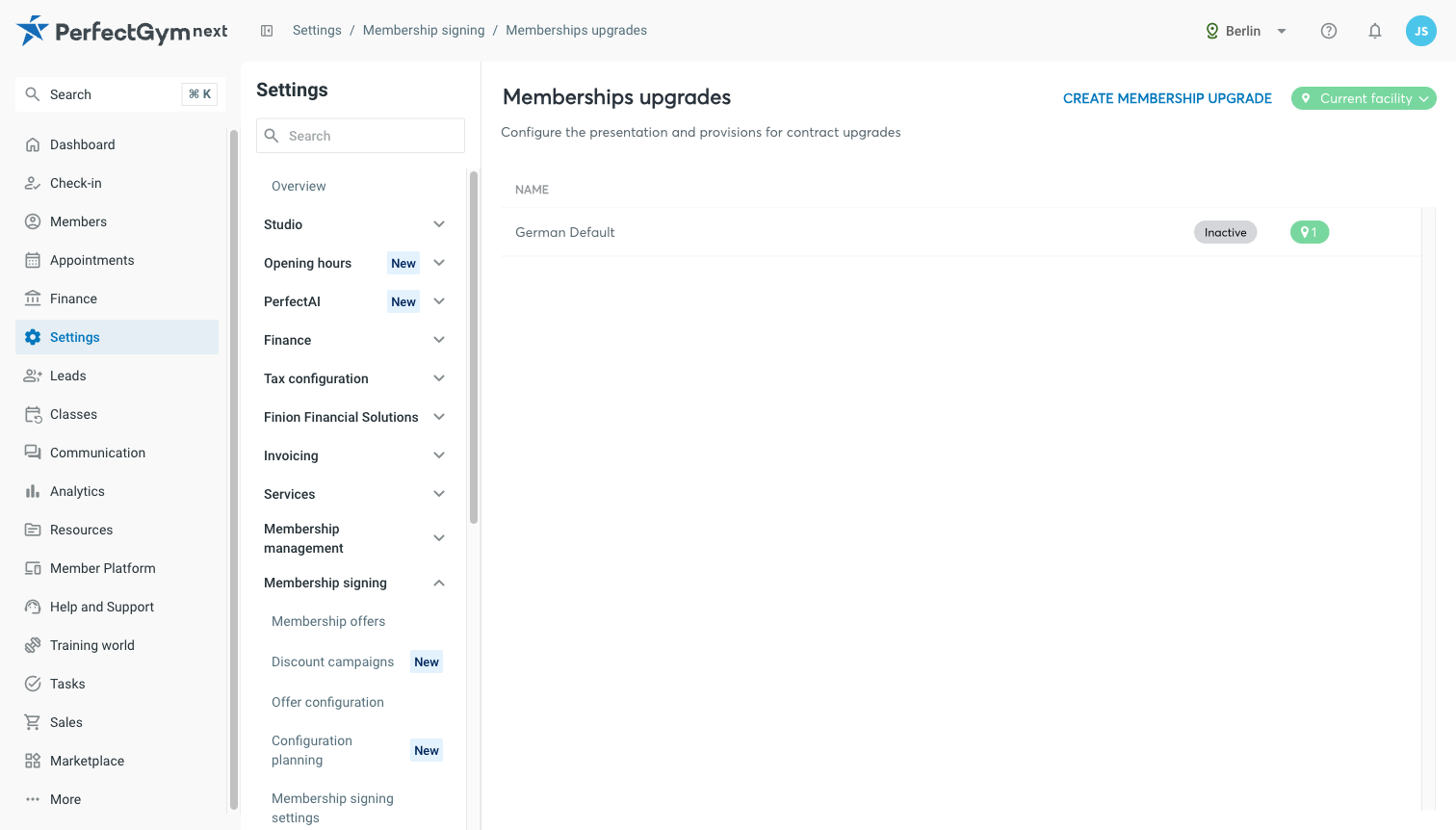1456x830 pixels.
Task: Click the Appointments calendar icon
Action: pyautogui.click(x=33, y=260)
